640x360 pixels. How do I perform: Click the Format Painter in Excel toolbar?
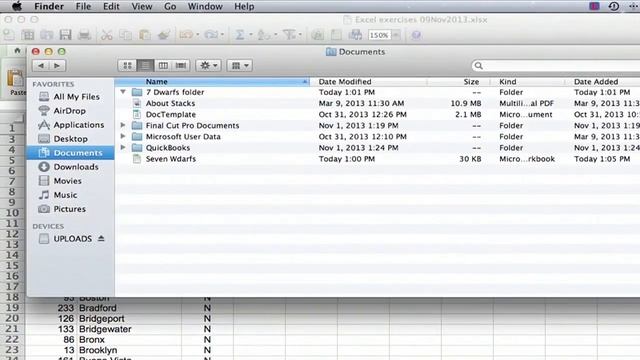(x=164, y=35)
